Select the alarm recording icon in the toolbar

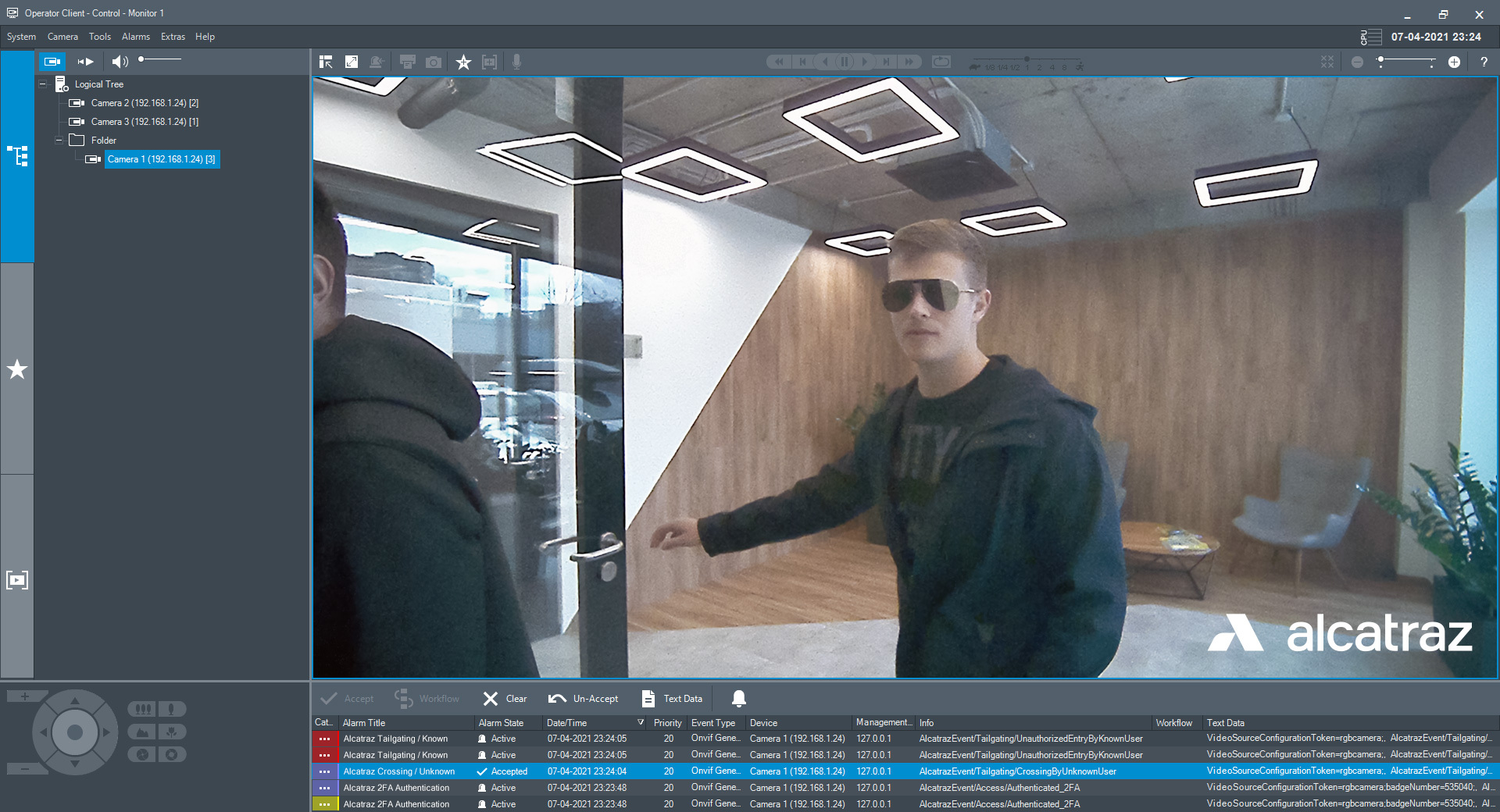pos(377,62)
